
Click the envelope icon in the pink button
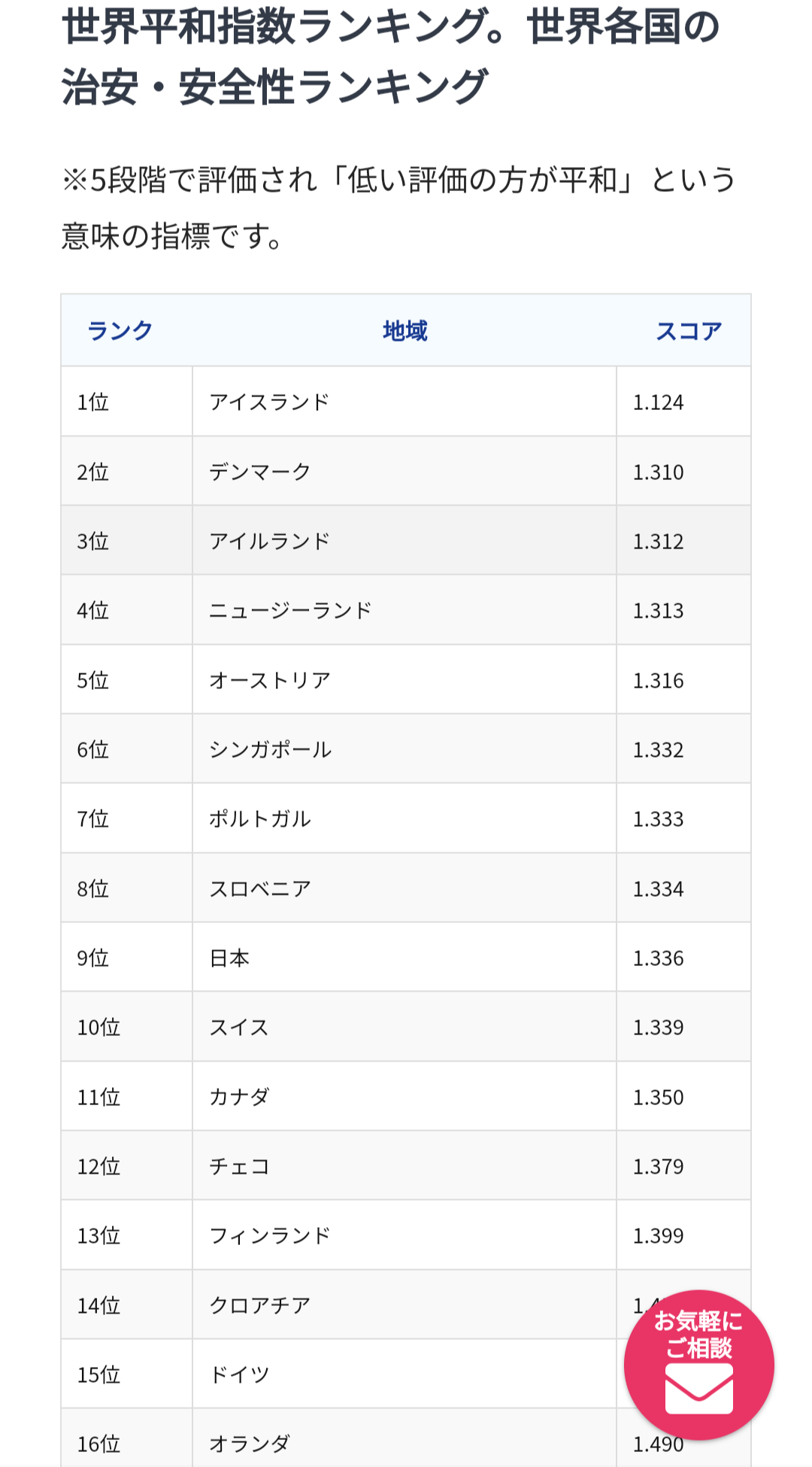698,1389
